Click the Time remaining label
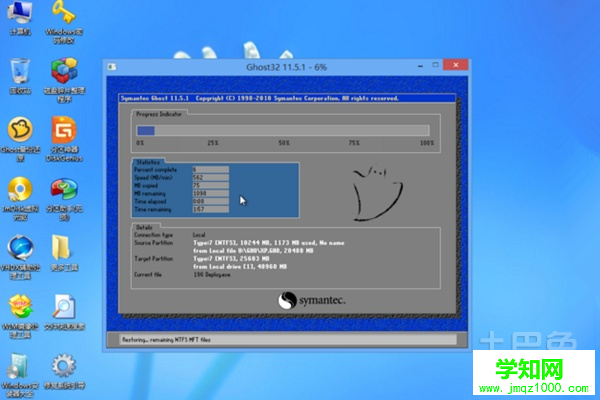 pyautogui.click(x=153, y=210)
